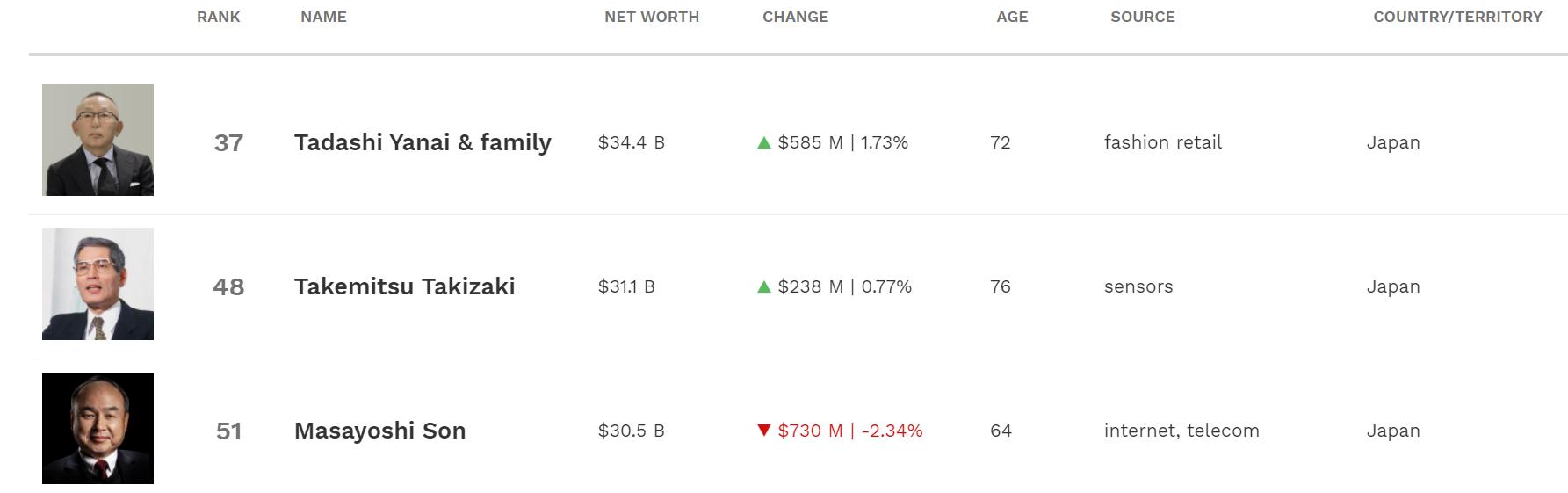
Task: Click green up arrow beside $585 M
Action: click(763, 142)
